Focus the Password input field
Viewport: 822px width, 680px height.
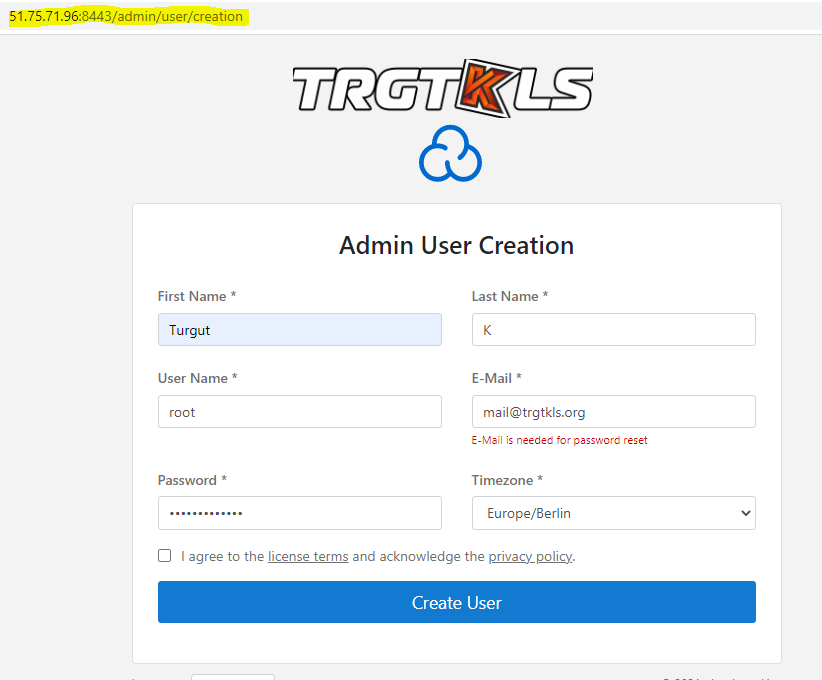(299, 513)
